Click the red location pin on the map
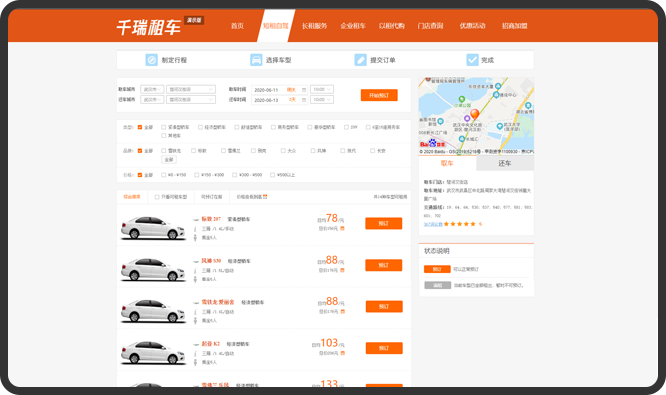 tap(475, 114)
